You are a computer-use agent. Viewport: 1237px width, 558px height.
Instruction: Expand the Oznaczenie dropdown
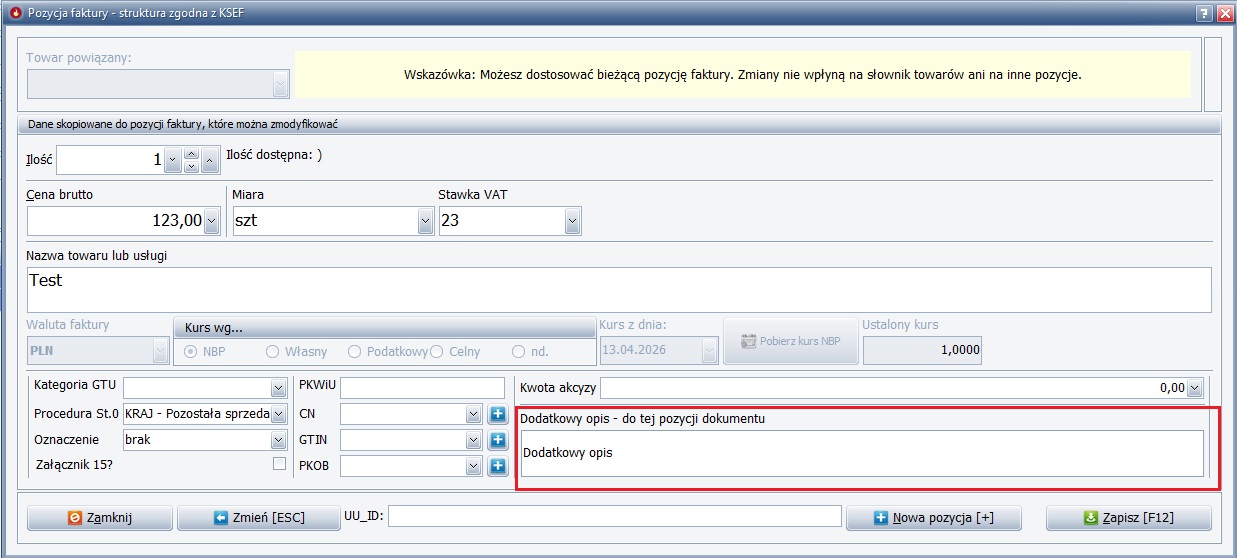[278, 440]
